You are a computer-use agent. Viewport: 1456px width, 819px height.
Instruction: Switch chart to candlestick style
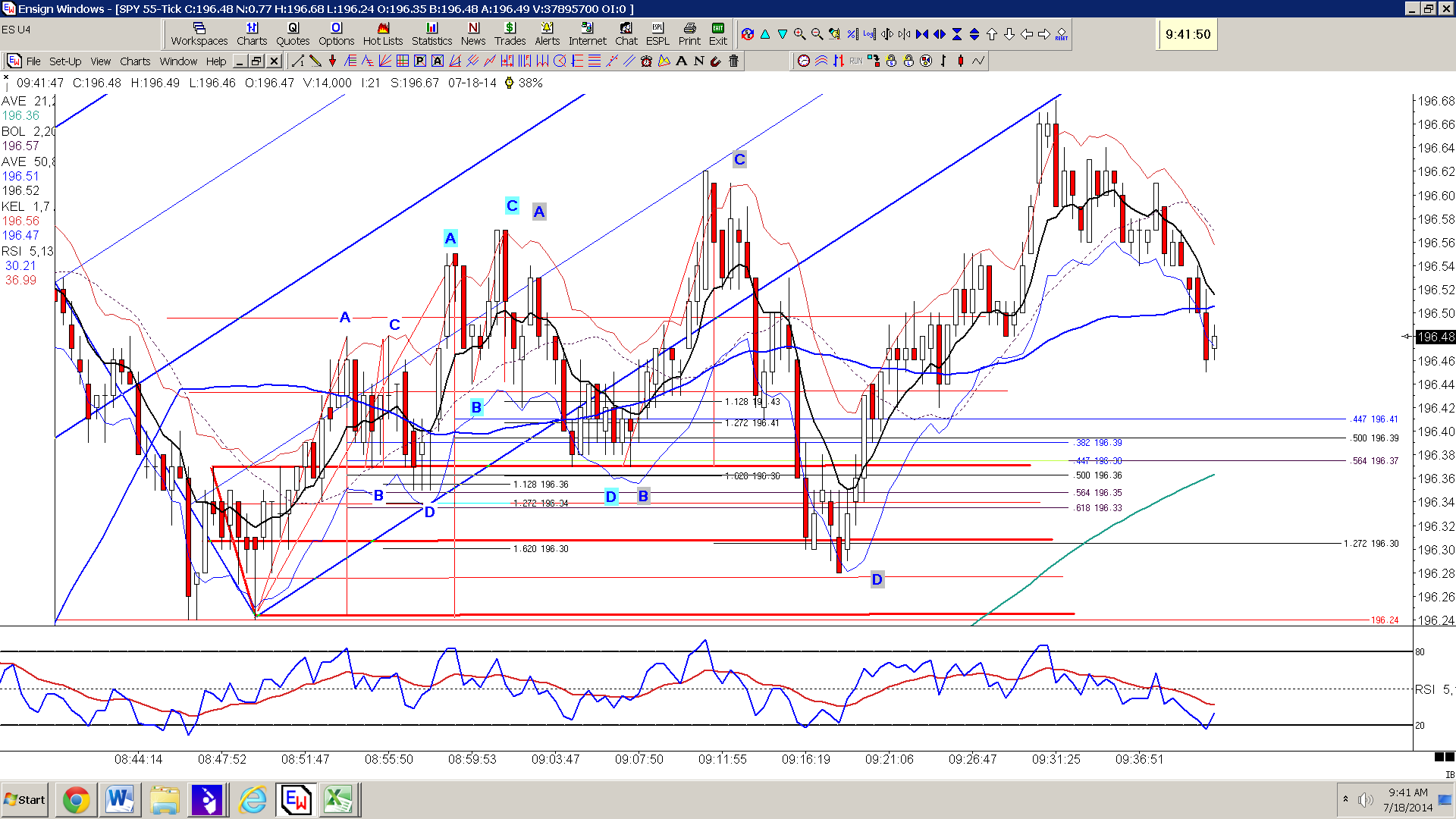coord(961,61)
